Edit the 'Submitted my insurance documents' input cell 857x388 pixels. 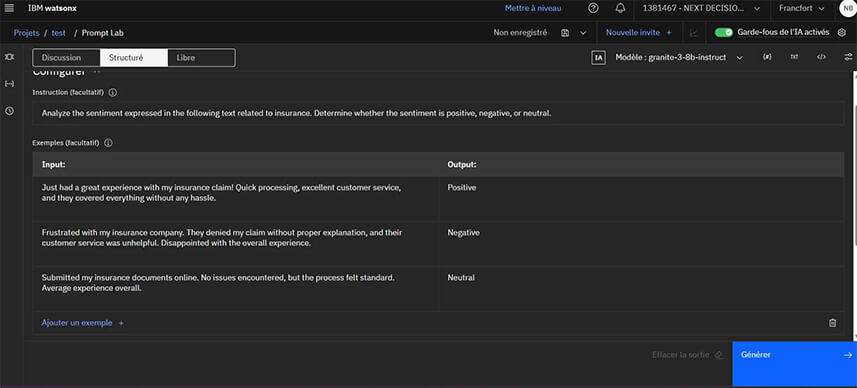(x=236, y=288)
